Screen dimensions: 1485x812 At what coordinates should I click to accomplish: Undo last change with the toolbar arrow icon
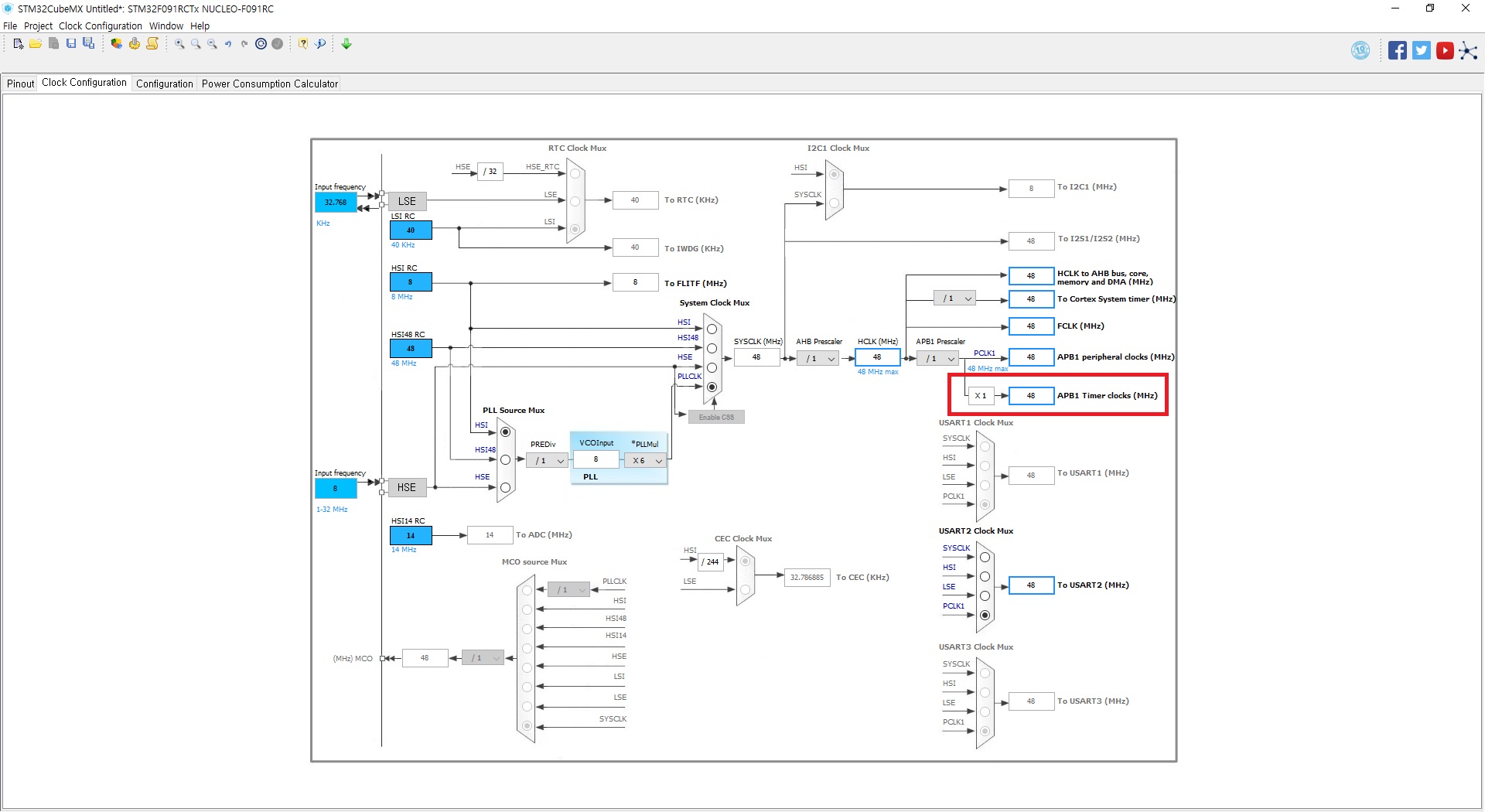pyautogui.click(x=227, y=44)
